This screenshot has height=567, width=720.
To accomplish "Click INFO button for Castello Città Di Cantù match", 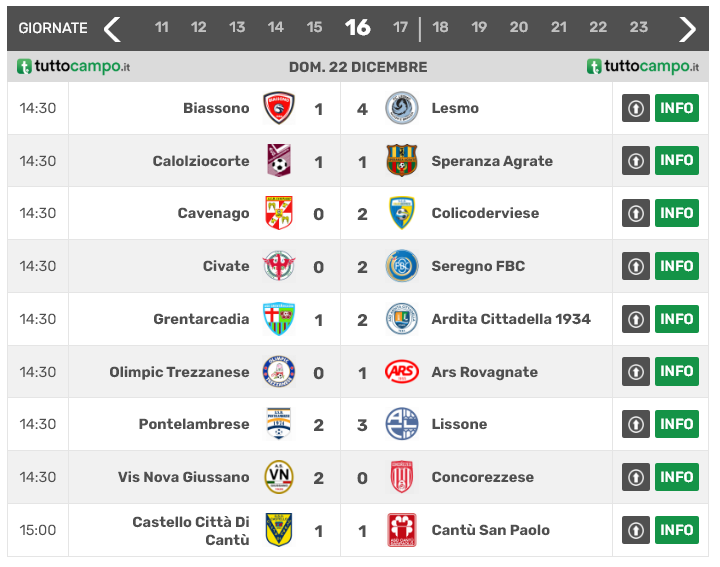I will pyautogui.click(x=676, y=530).
